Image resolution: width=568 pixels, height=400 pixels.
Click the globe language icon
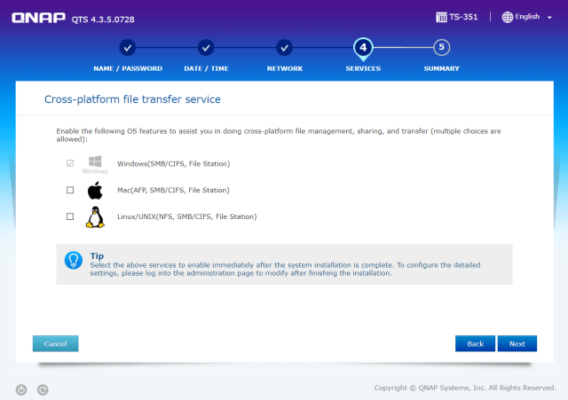tap(507, 17)
